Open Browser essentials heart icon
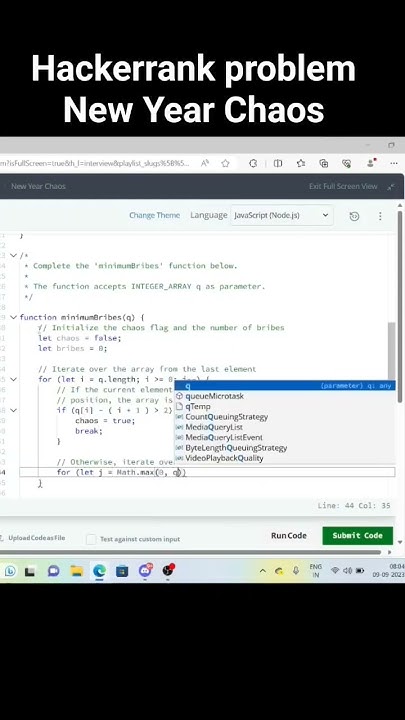405x720 pixels. tap(347, 163)
